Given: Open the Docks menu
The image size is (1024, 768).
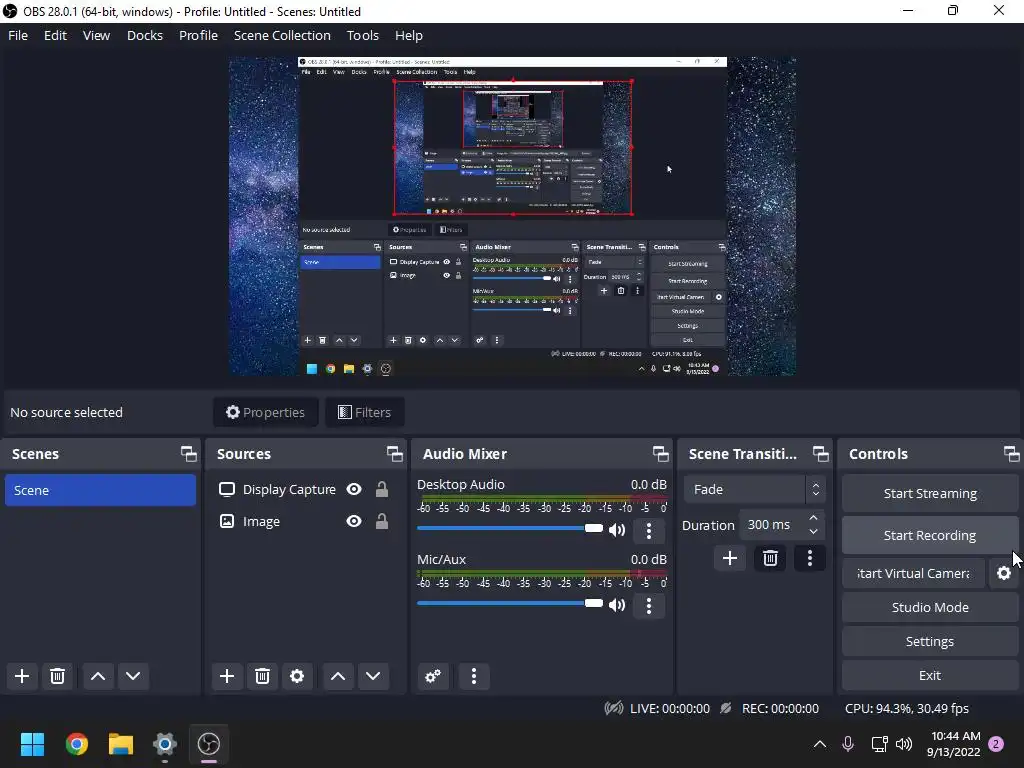Looking at the screenshot, I should tap(144, 35).
